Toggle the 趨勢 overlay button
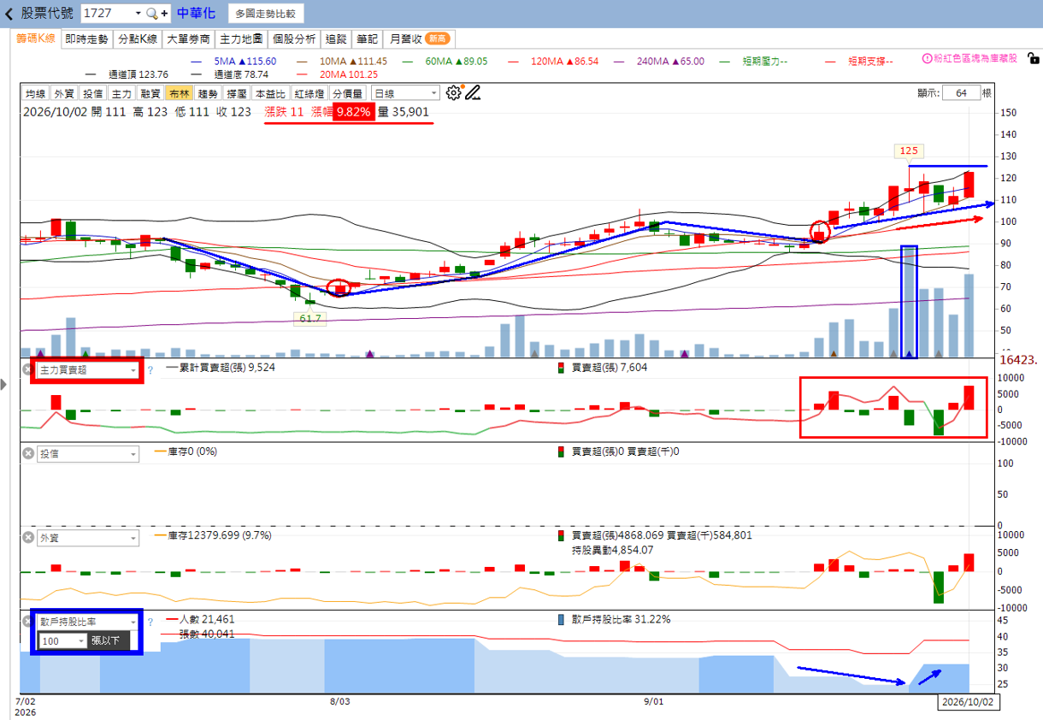 click(x=208, y=94)
